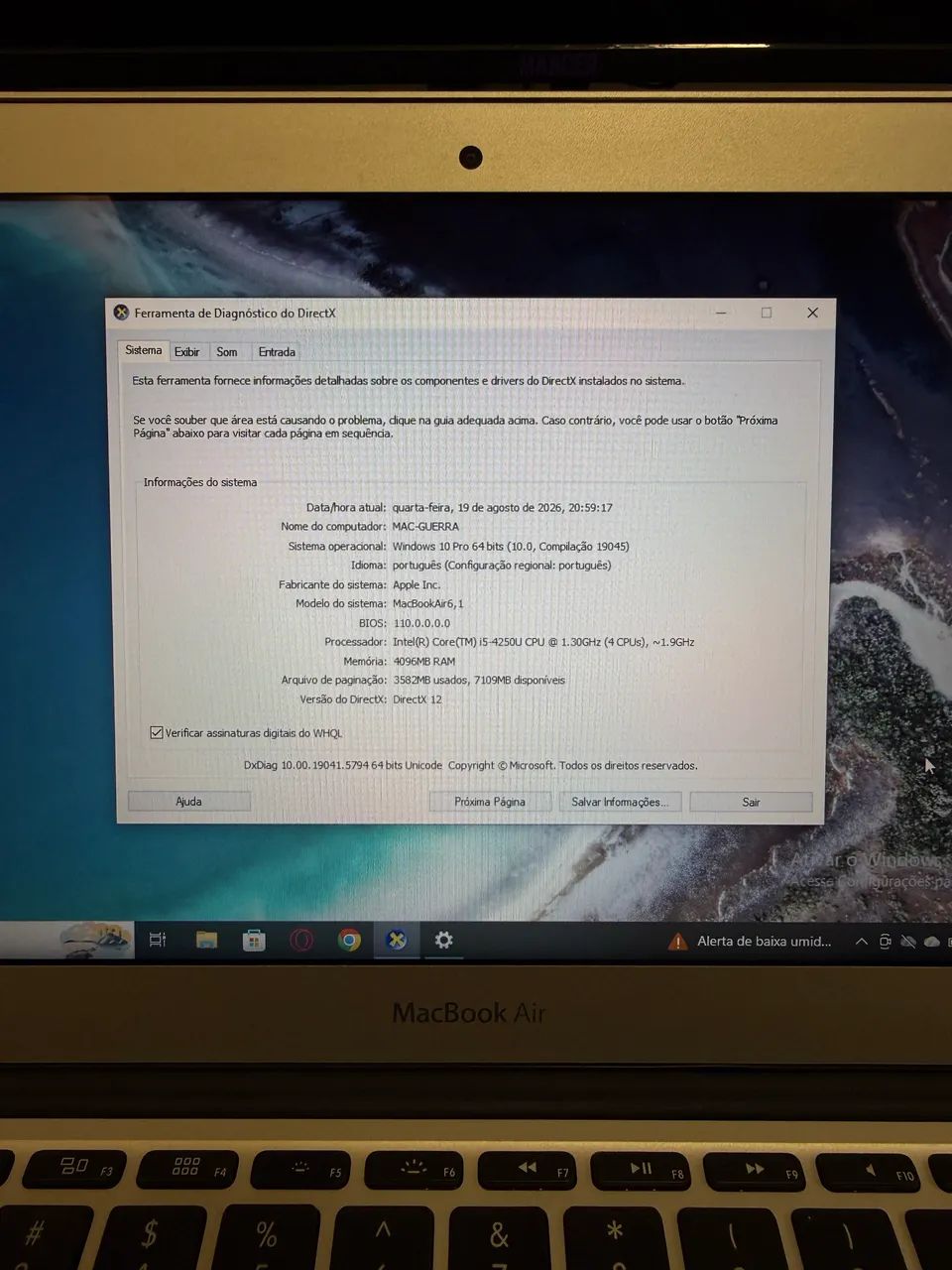Open the Opera browser taskbar icon
This screenshot has height=1270, width=952.
point(301,940)
